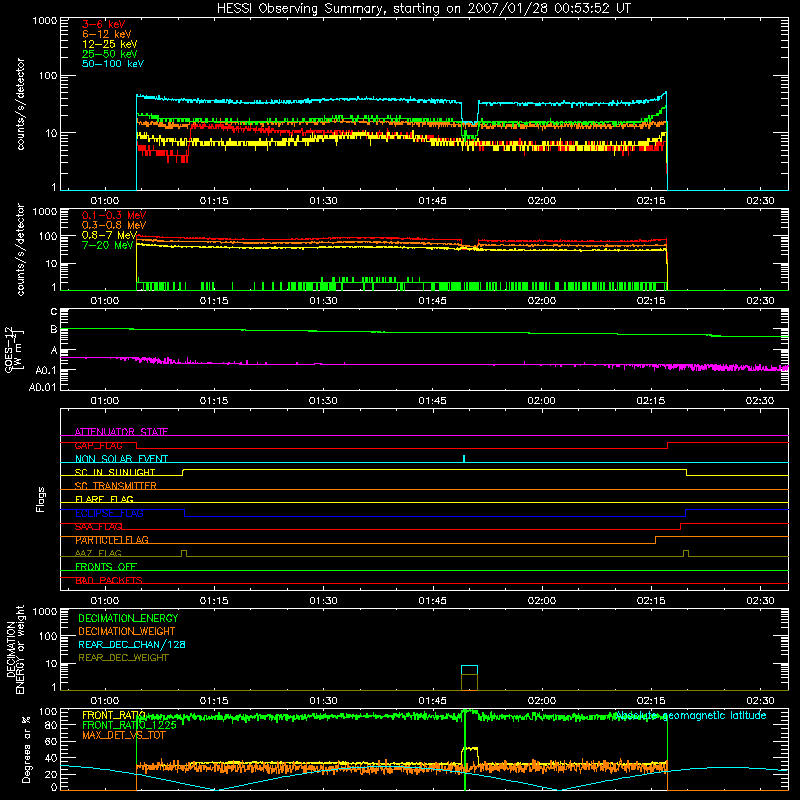800x800 pixels.
Task: Select the NON_SOLAR_EVENT flag label
Action: [x=121, y=459]
